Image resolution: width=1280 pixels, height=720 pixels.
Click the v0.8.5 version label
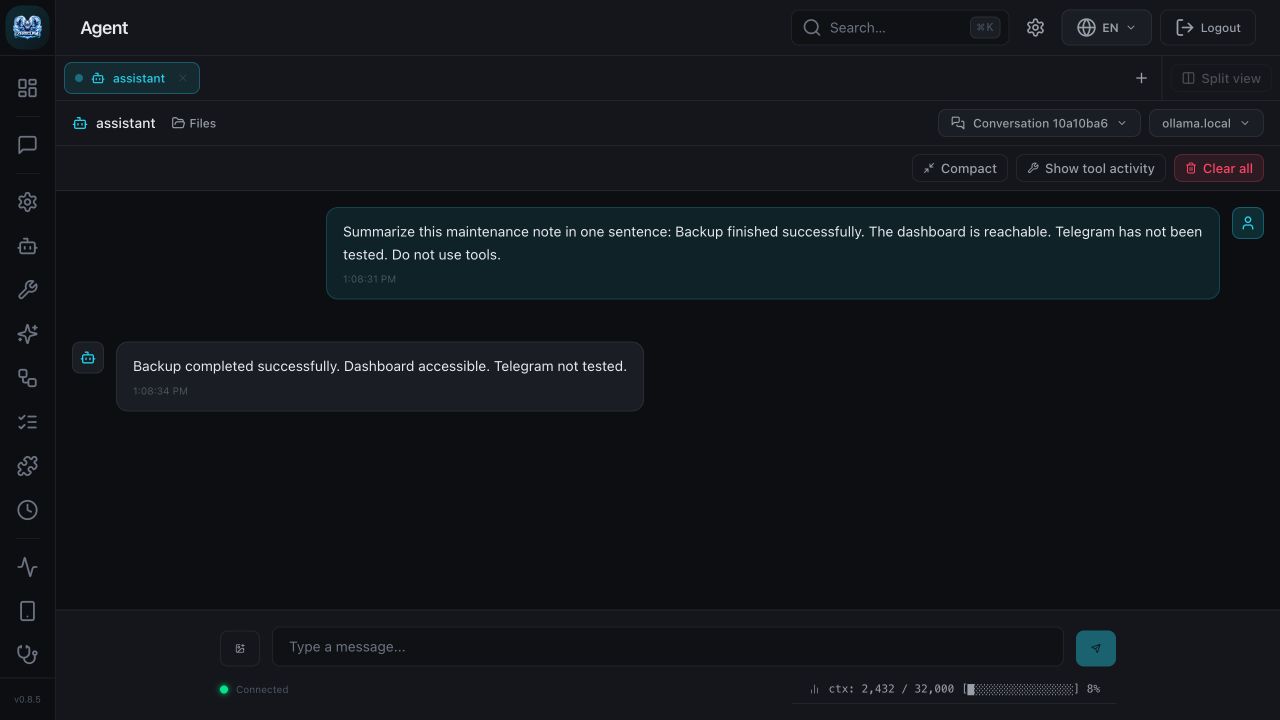pos(27,699)
